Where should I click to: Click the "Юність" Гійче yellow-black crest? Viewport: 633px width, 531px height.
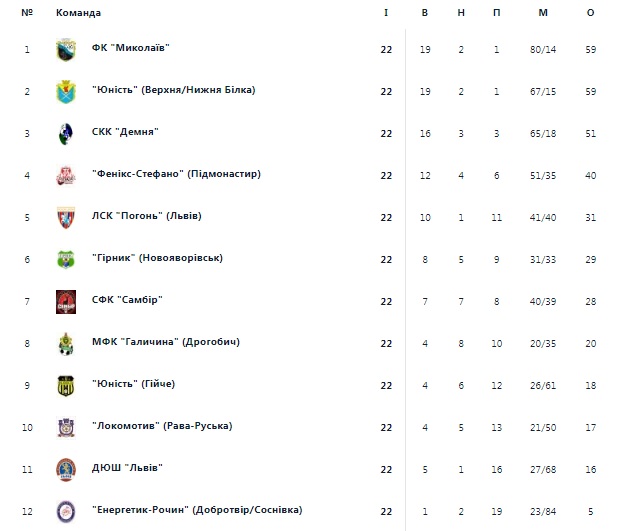(66, 386)
